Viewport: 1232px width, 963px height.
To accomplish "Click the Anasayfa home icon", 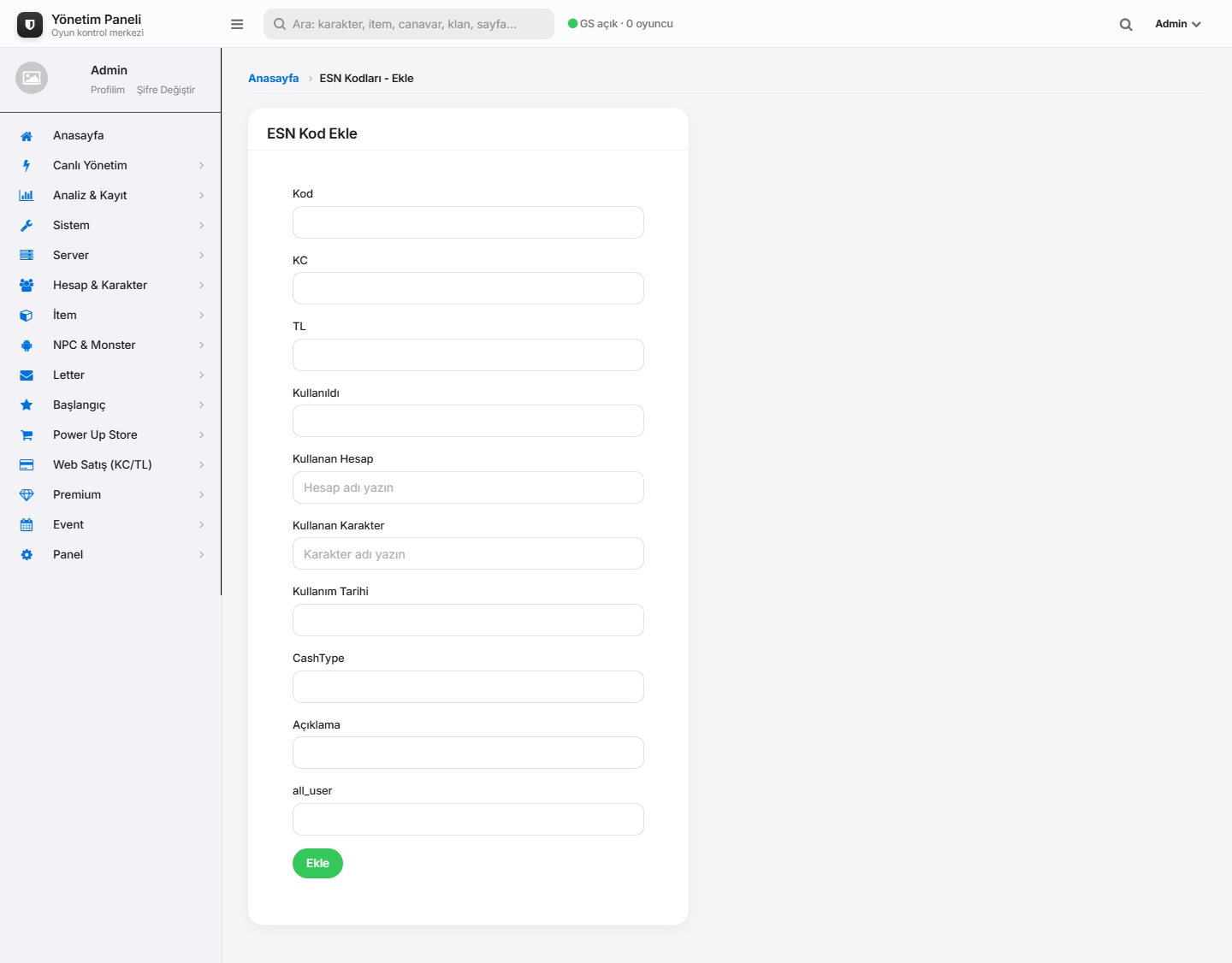I will [x=27, y=136].
